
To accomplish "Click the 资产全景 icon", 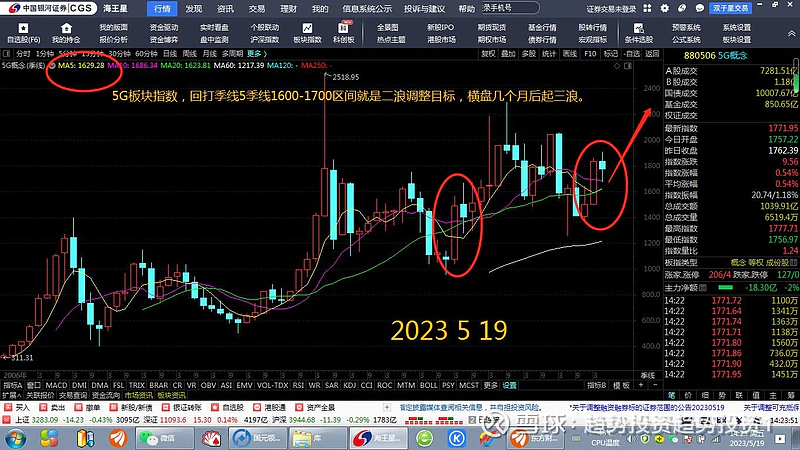I will point(299,408).
